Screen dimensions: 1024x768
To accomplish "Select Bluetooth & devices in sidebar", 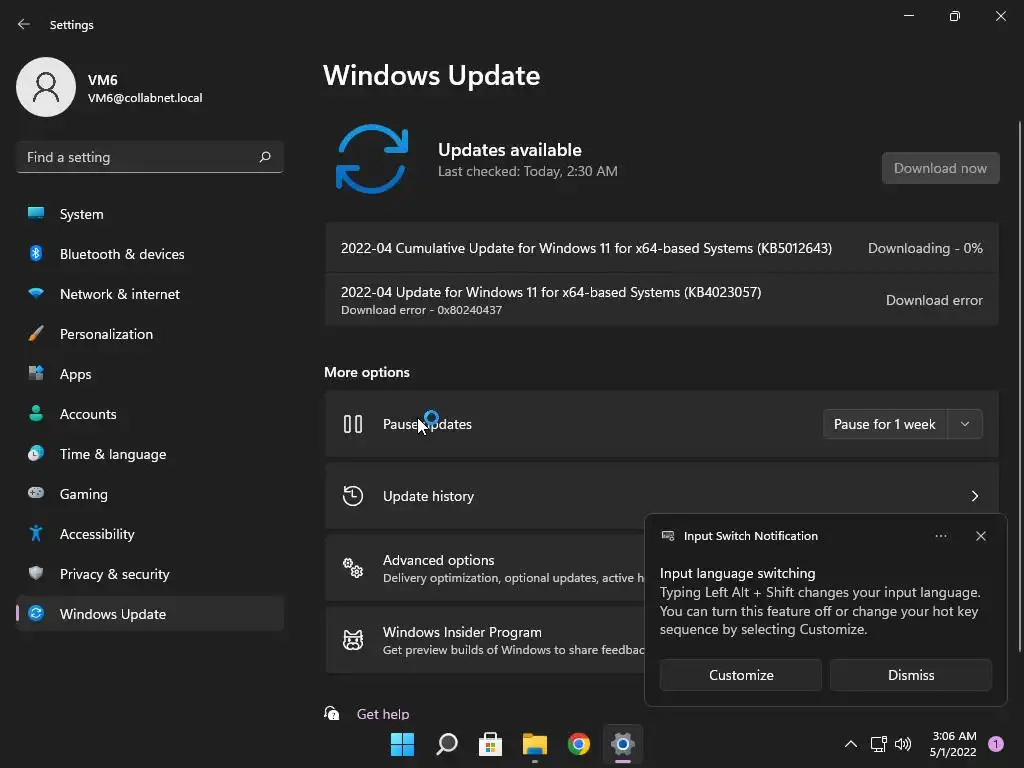I will tap(150, 254).
